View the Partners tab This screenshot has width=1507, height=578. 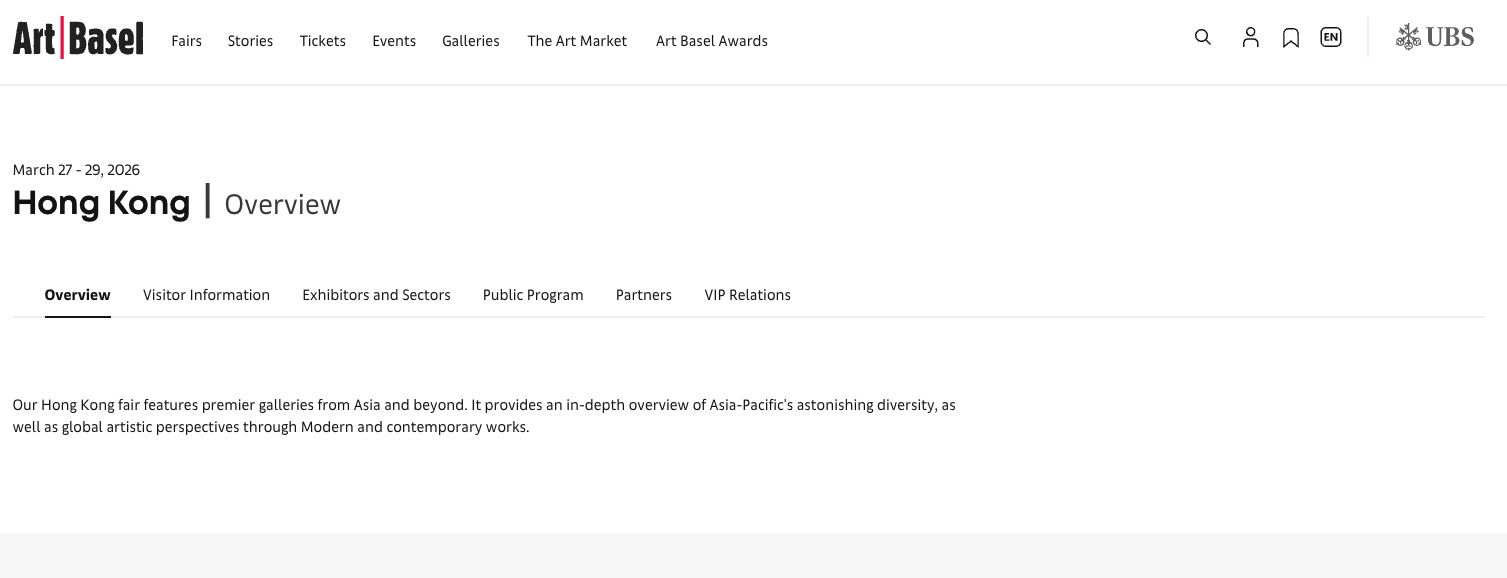pos(644,295)
